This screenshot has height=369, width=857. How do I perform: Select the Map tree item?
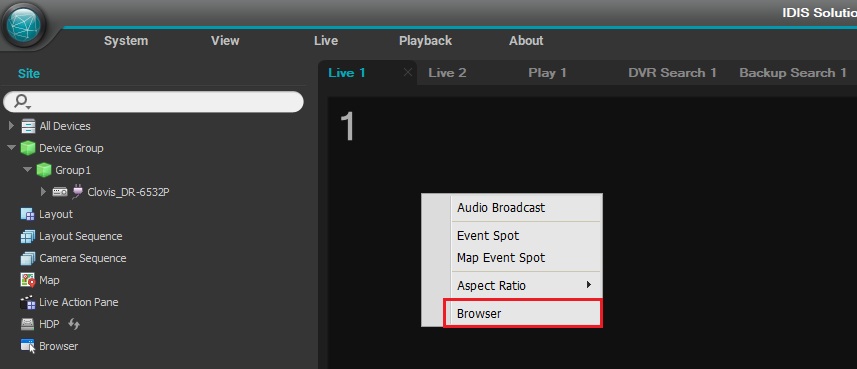tap(49, 280)
